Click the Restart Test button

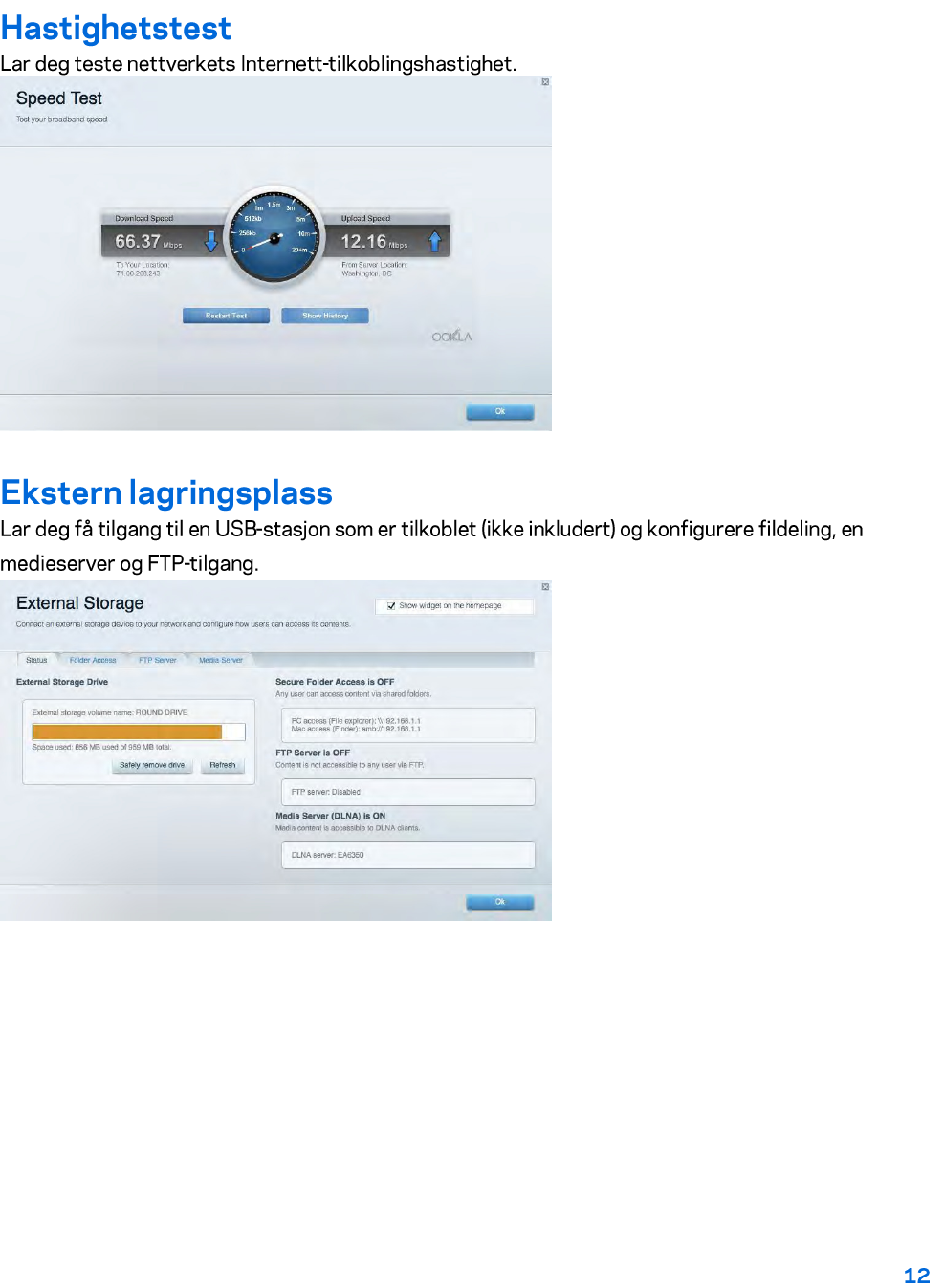tap(226, 316)
